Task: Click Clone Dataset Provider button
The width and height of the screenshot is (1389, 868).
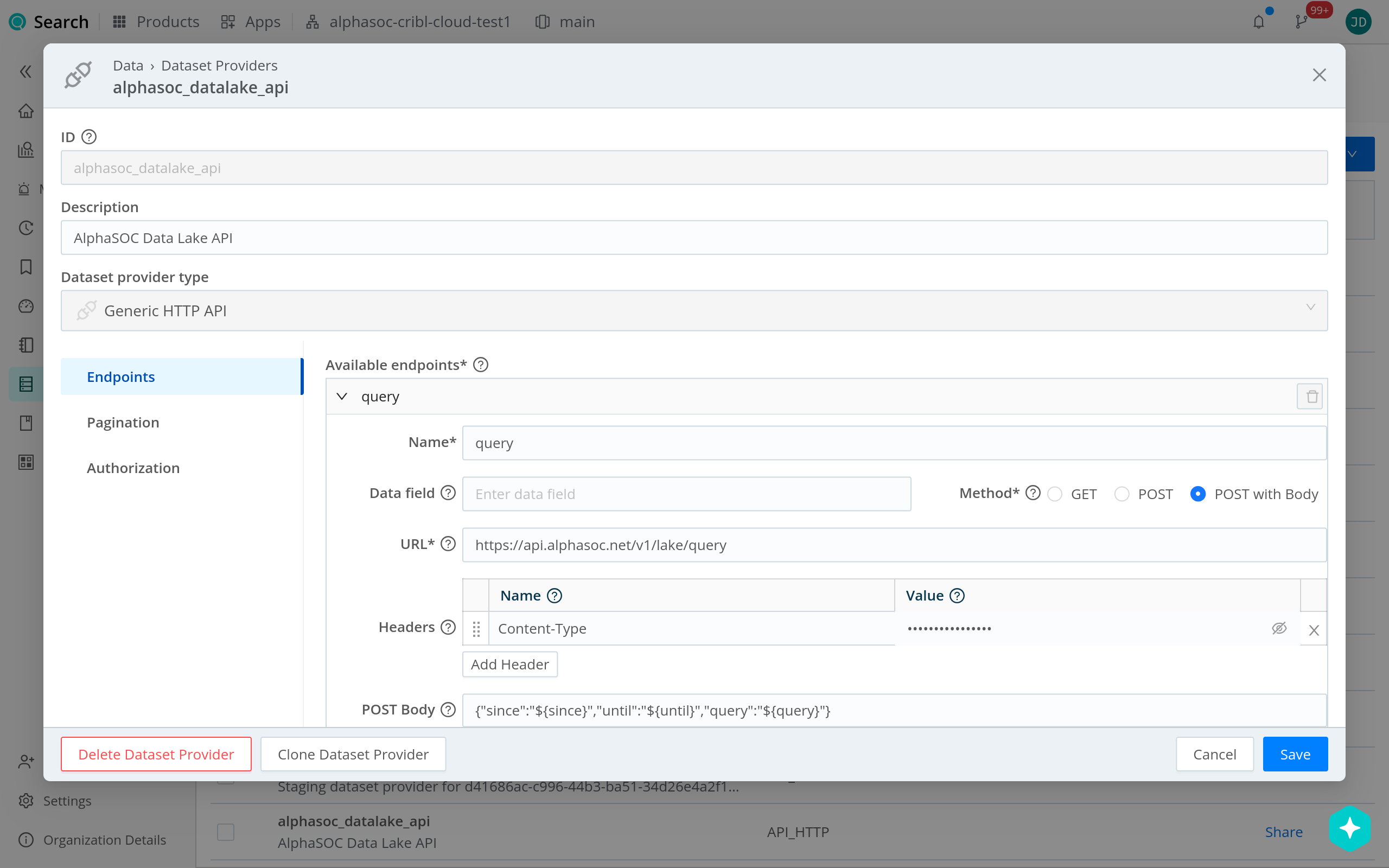Action: (353, 754)
